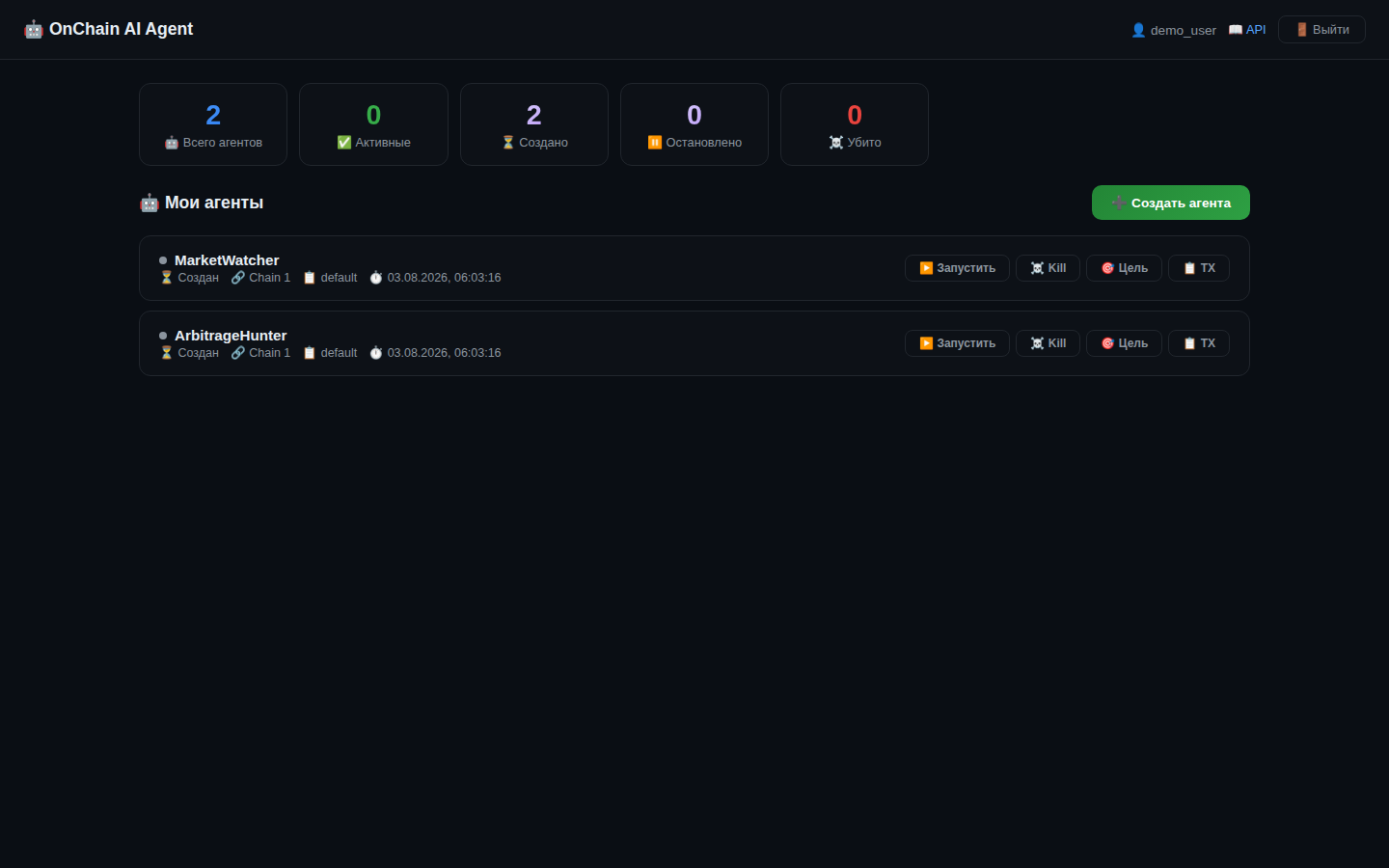The image size is (1389, 868).
Task: Click the green checkmark icon beside Активные
Action: pyautogui.click(x=344, y=143)
